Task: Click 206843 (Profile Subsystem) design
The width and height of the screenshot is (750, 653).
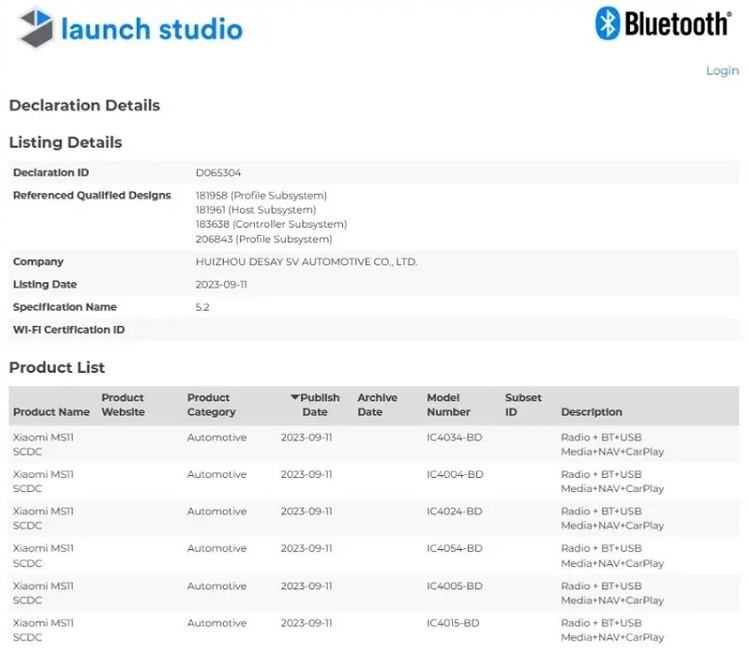Action: click(x=264, y=239)
